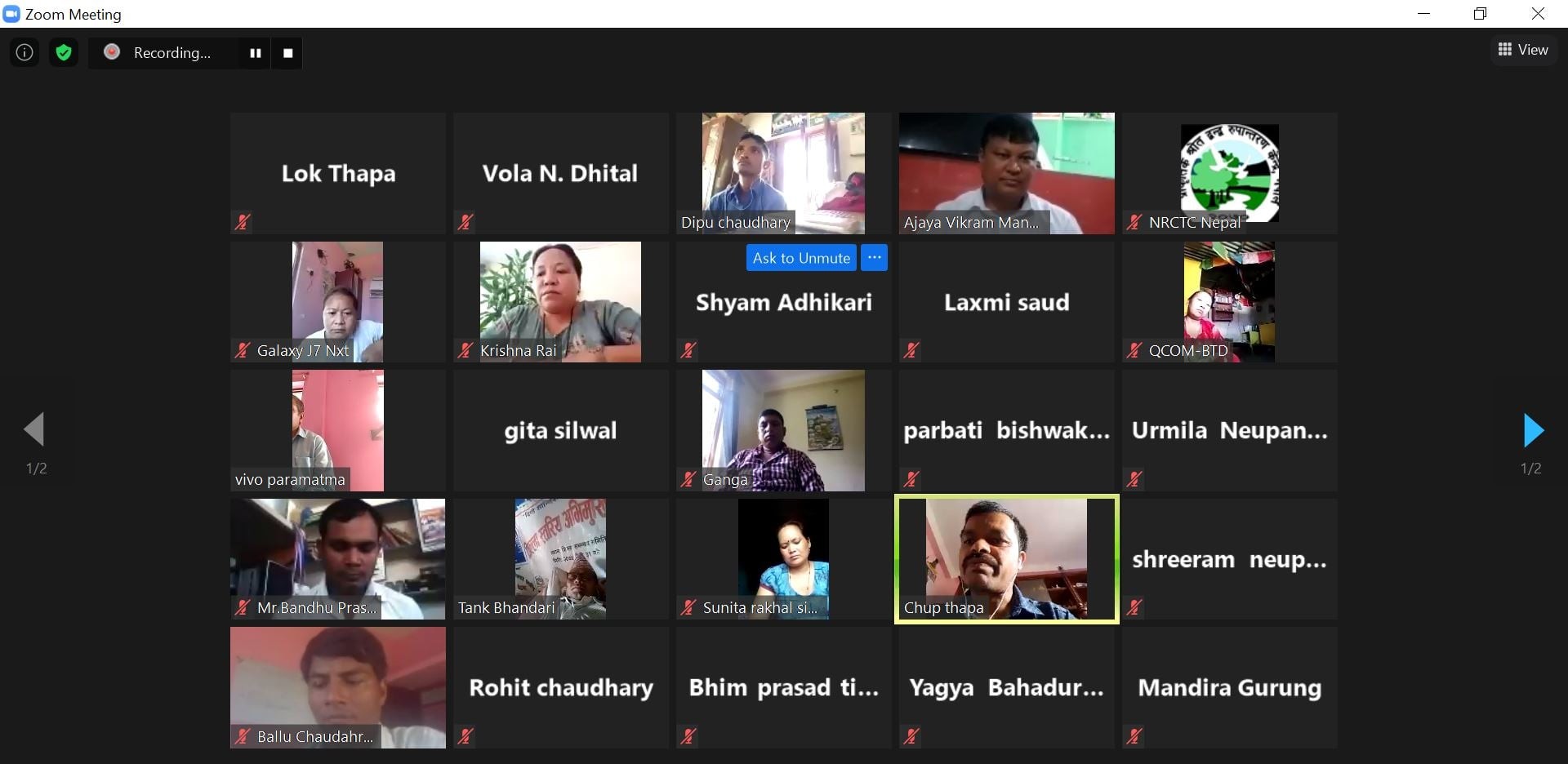Screen dimensions: 1568x764
Task: Click Laxmi saud's muted microphone icon
Action: coord(911,350)
